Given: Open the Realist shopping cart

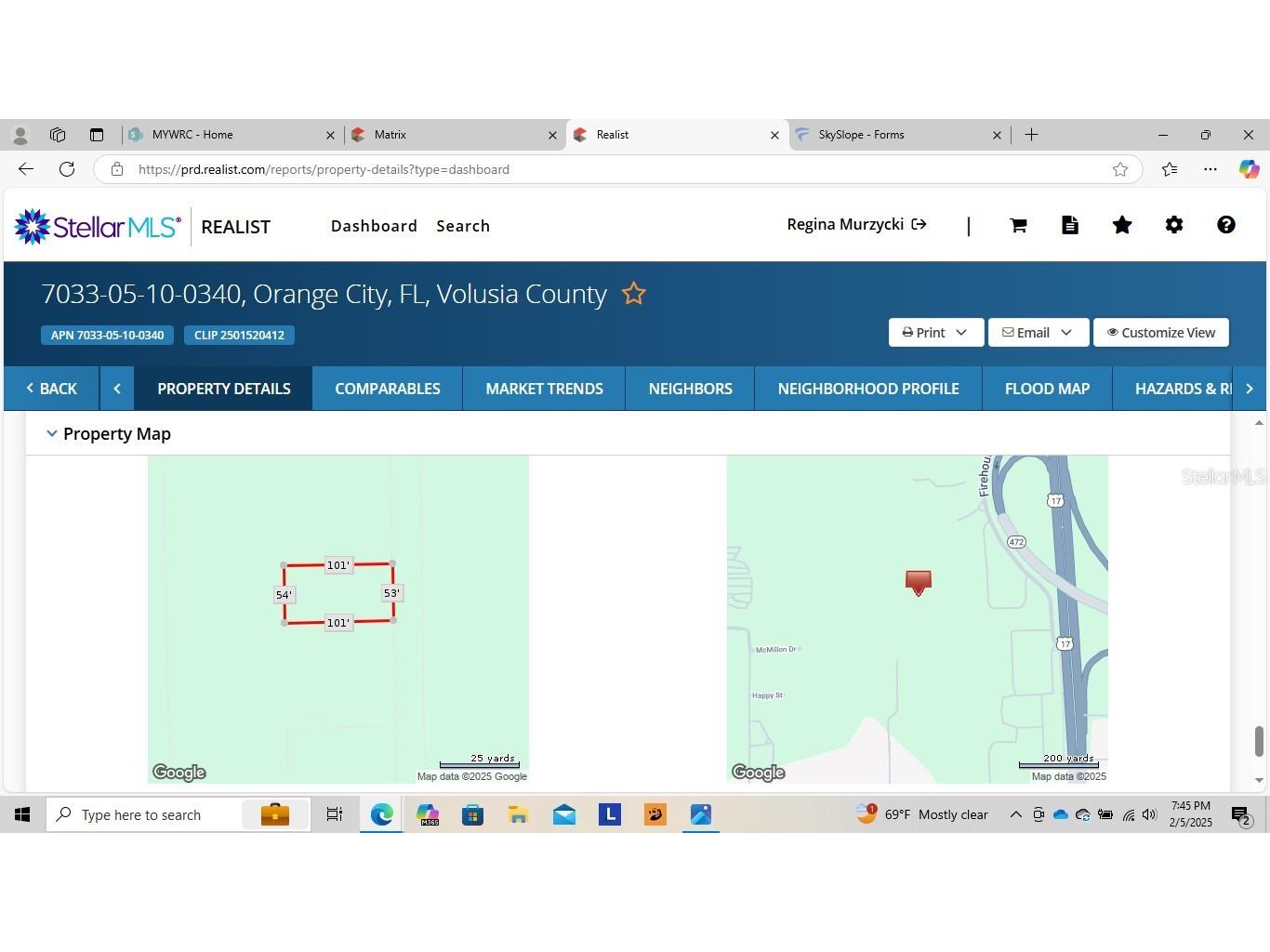Looking at the screenshot, I should click(x=1018, y=225).
